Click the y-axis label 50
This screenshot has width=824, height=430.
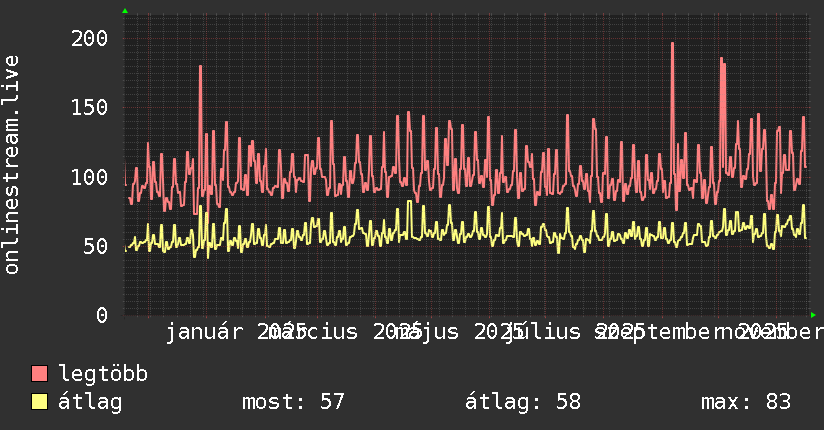click(x=96, y=247)
